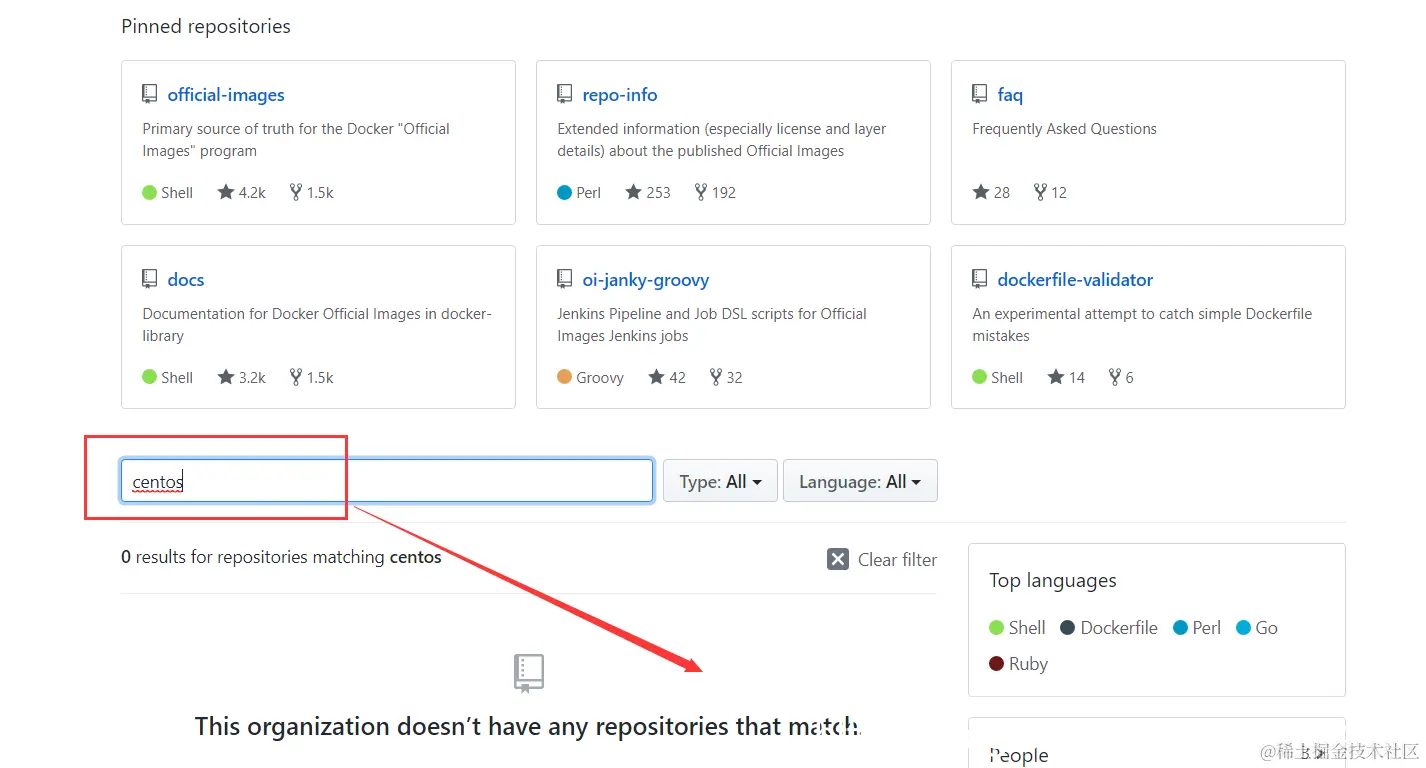Click the repo icon beside dockerfile-validator
The width and height of the screenshot is (1426, 768).
click(980, 279)
